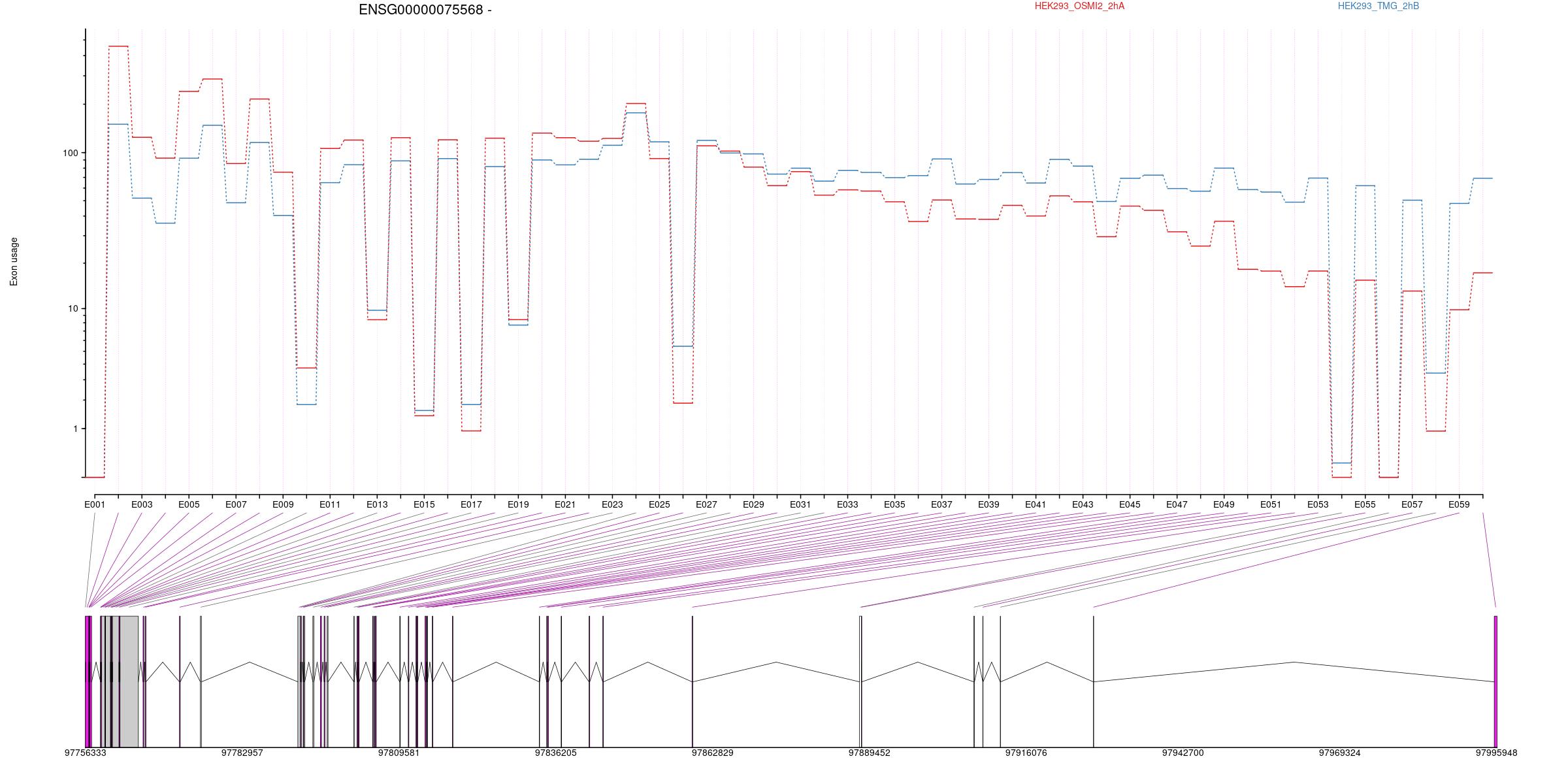The height and width of the screenshot is (784, 1568).
Task: Click genomic coordinate 97782957
Action: point(242,753)
